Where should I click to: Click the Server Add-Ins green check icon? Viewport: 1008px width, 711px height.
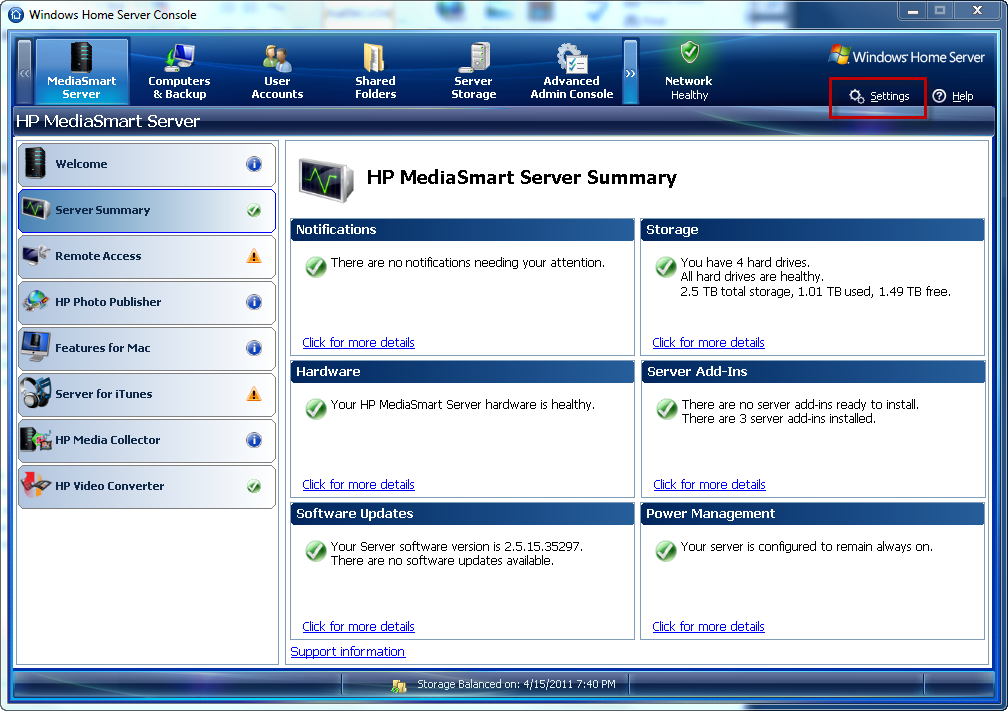pyautogui.click(x=667, y=409)
